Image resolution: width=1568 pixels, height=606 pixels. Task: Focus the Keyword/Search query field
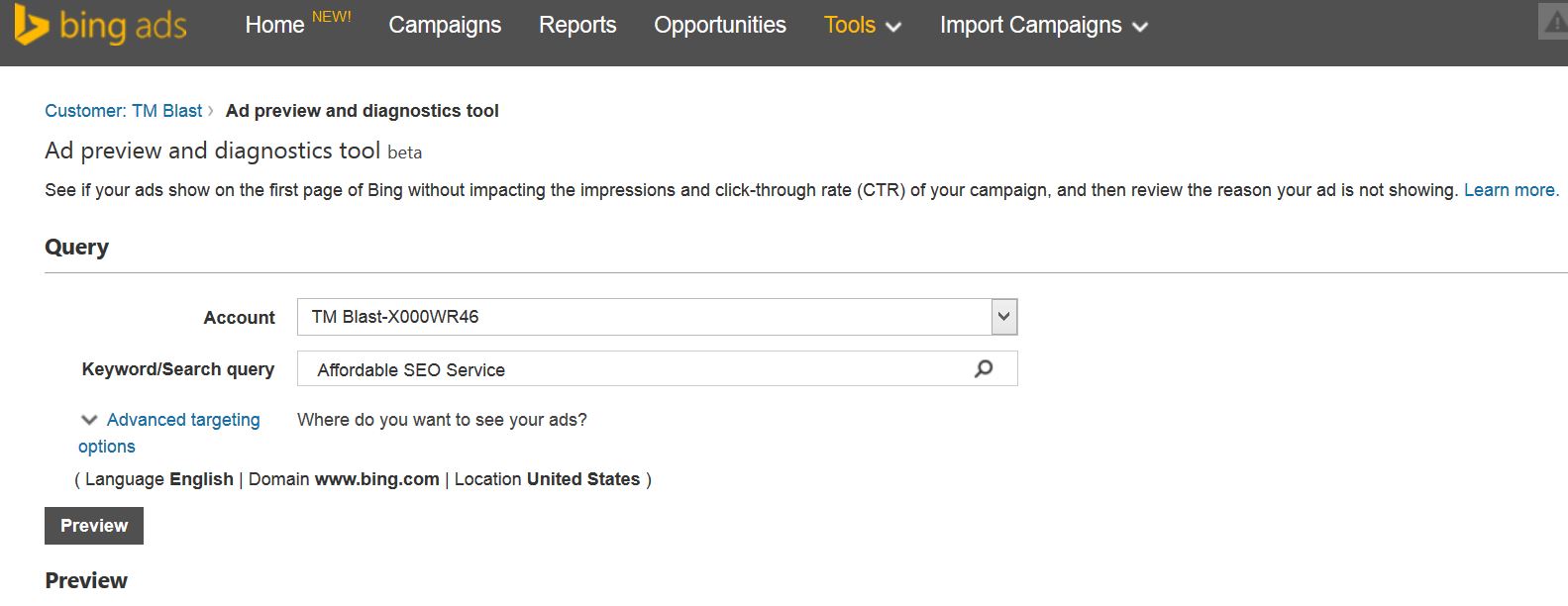pos(658,369)
